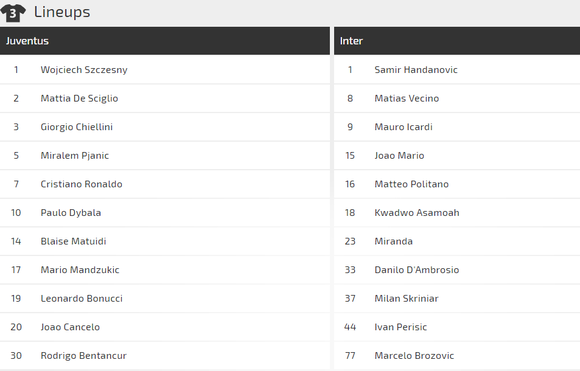The width and height of the screenshot is (580, 371).
Task: Click on Mauro Icardi's name
Action: 403,127
